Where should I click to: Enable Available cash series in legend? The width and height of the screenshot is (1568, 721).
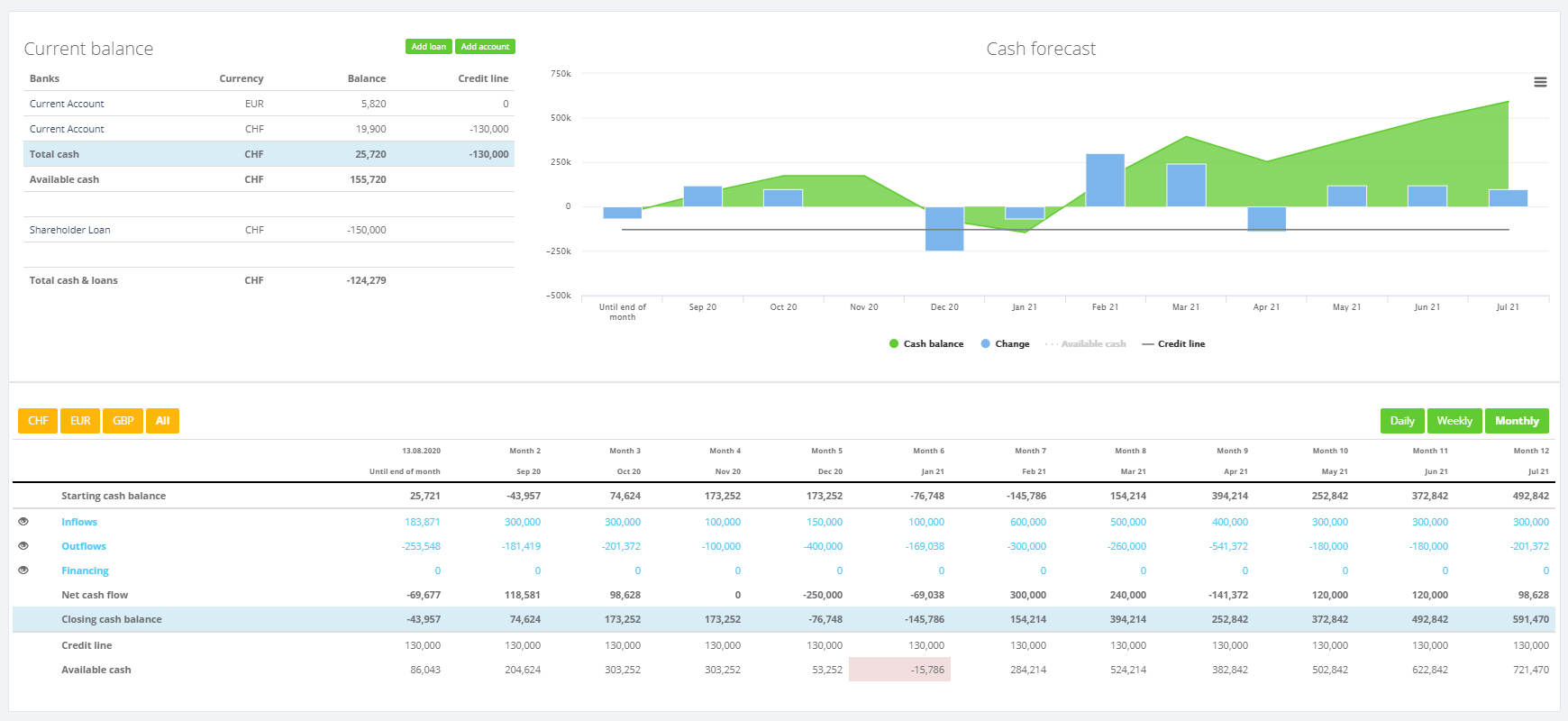click(x=1086, y=344)
